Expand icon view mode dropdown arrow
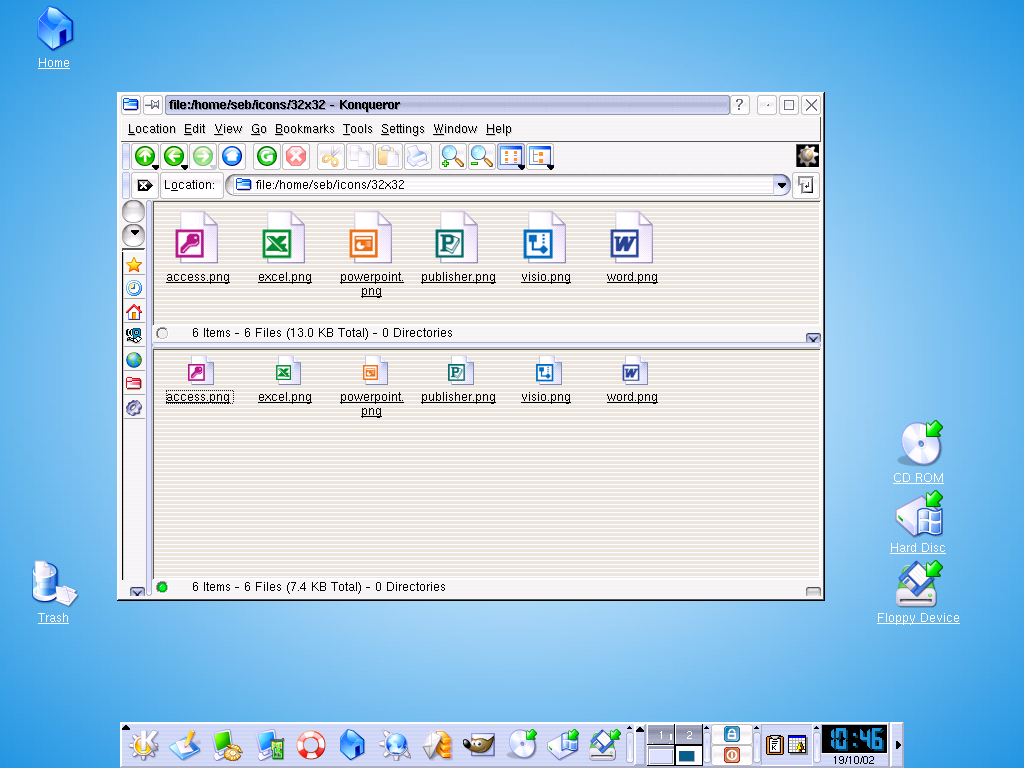This screenshot has width=1024, height=768. click(521, 167)
